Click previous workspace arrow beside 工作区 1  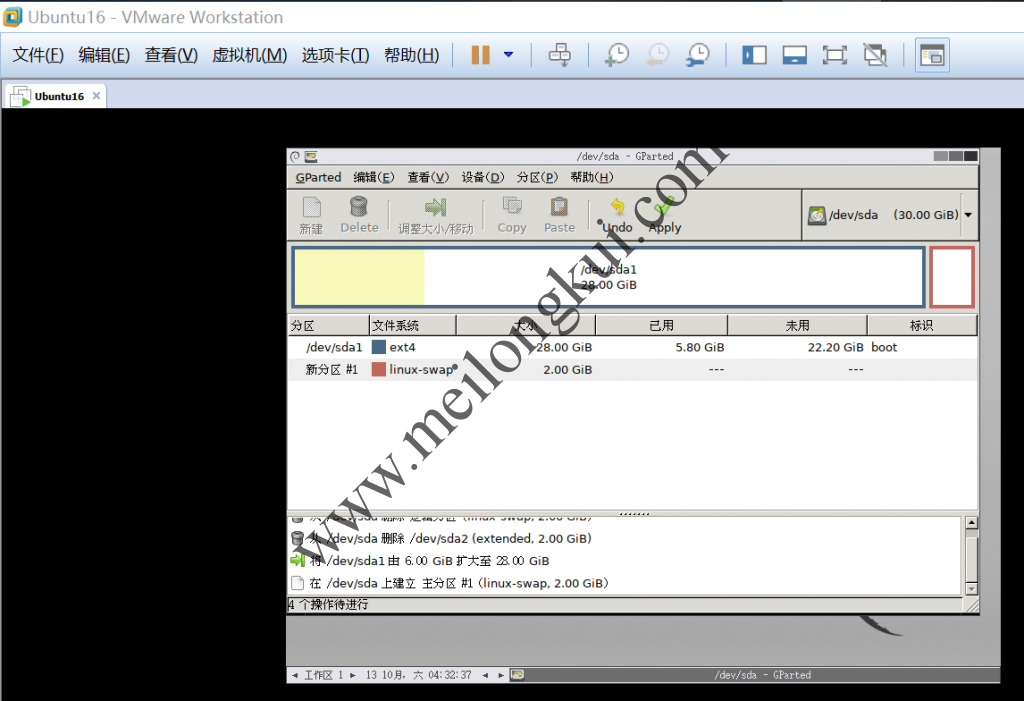[295, 675]
